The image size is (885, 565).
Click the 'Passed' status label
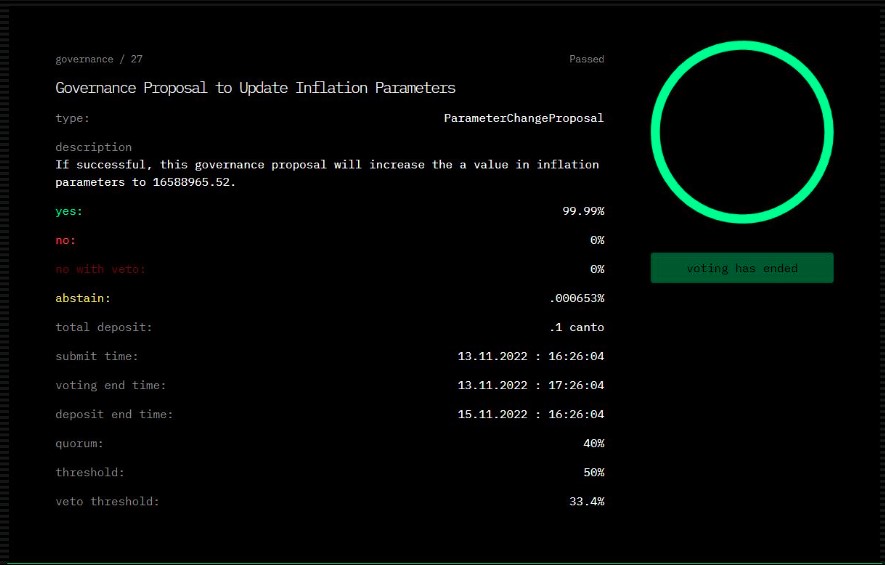pos(586,59)
